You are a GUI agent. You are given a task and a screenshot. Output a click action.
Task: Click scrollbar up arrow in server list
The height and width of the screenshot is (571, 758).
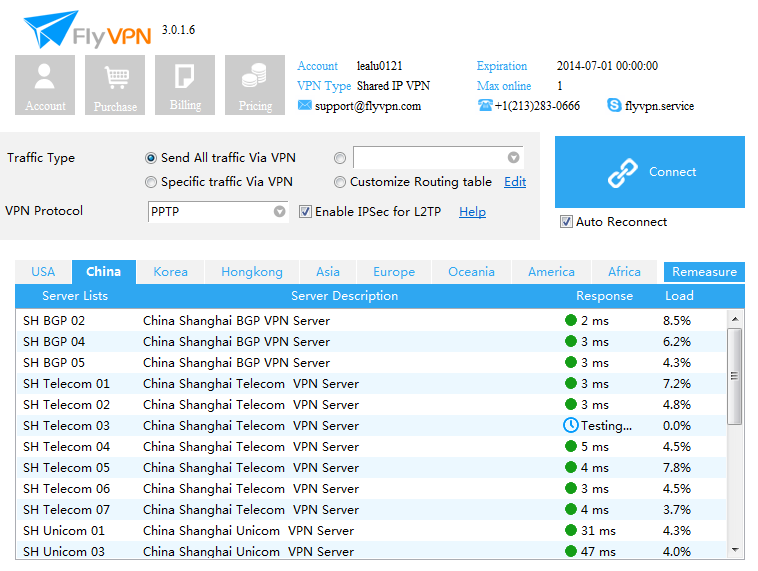click(x=735, y=319)
